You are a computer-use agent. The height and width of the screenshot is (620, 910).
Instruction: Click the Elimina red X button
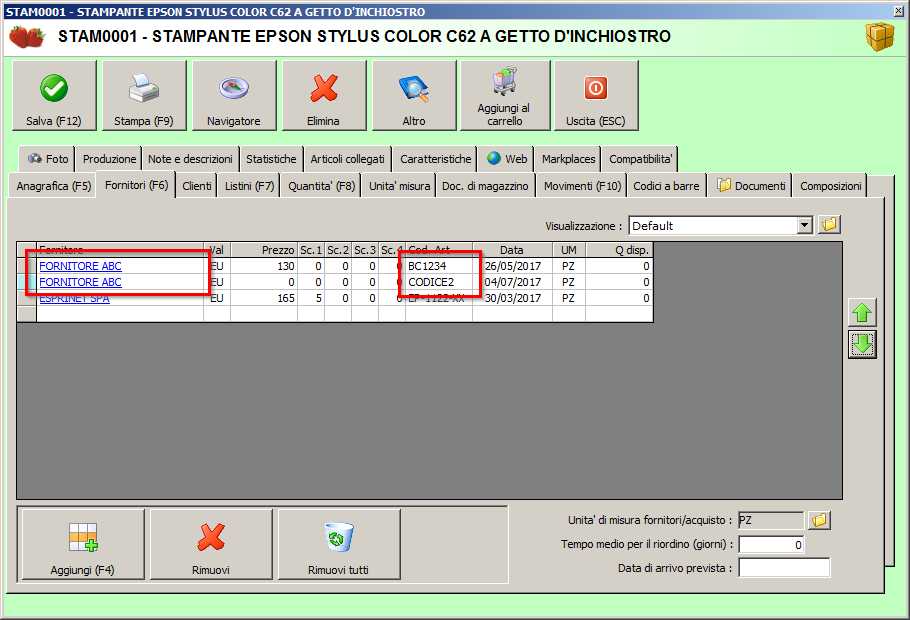324,96
